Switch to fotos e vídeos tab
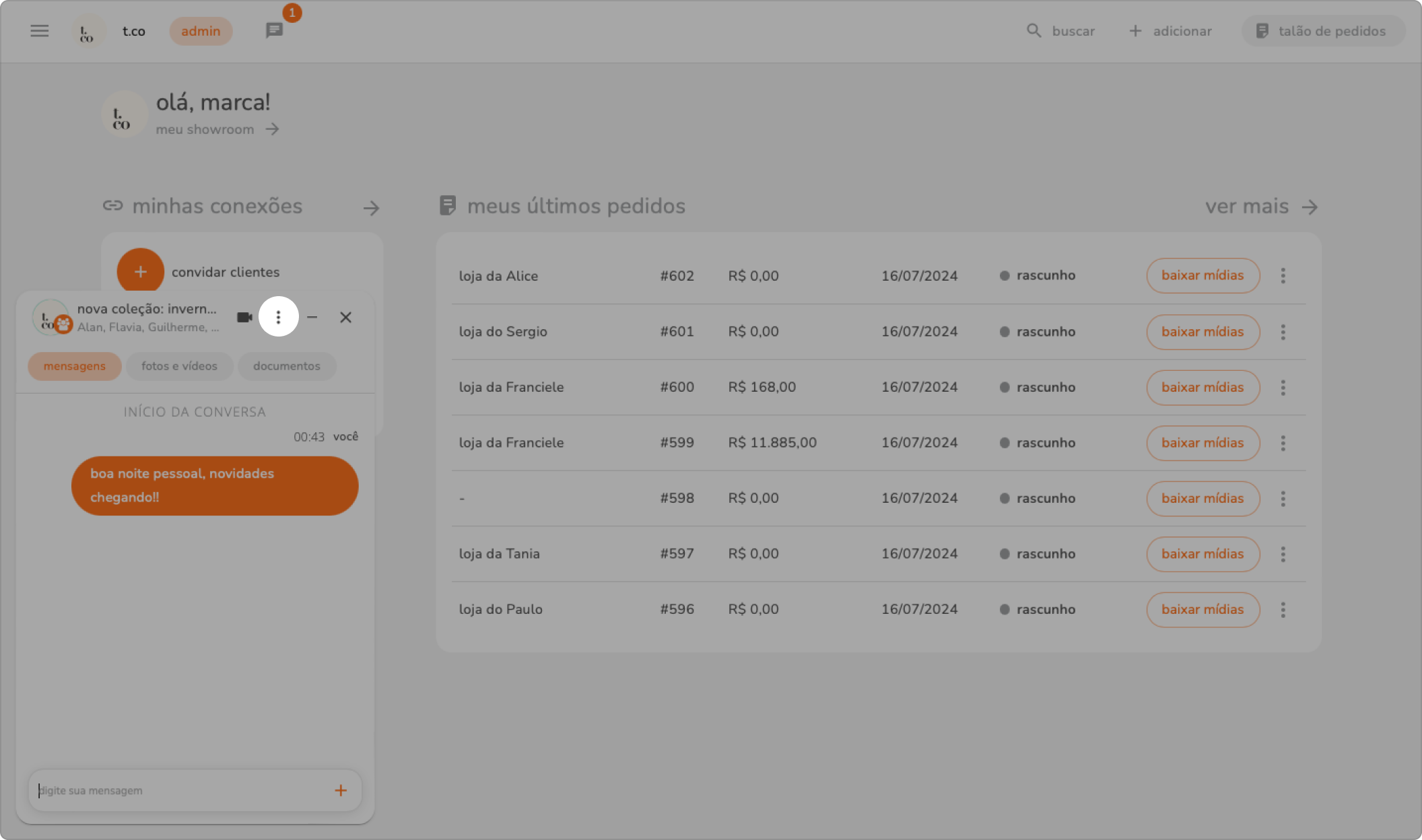Viewport: 1422px width, 840px height. [x=179, y=366]
